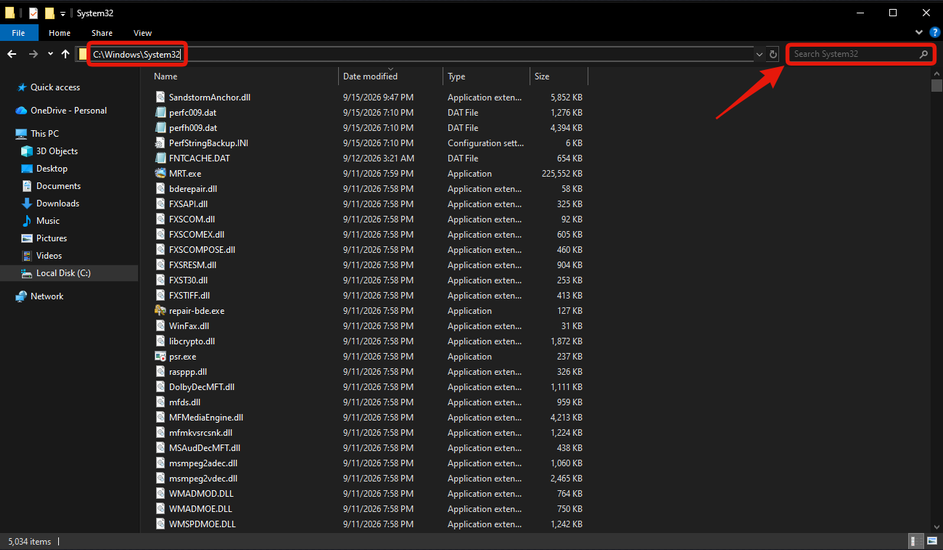Screen dimensions: 943x550
Task: Select the msmpeg2vdec.dll file
Action: [203, 478]
